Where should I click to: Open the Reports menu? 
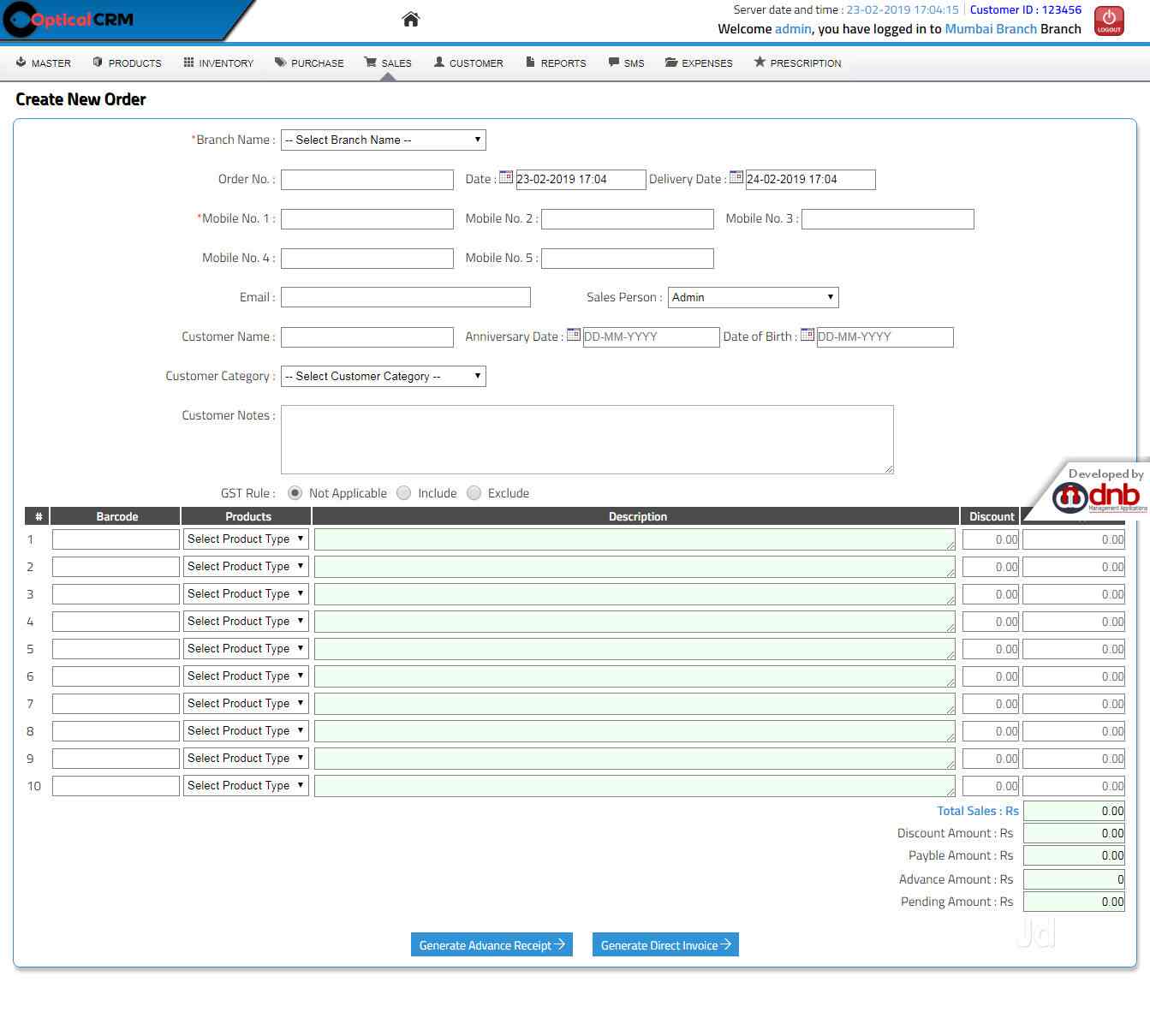click(556, 63)
